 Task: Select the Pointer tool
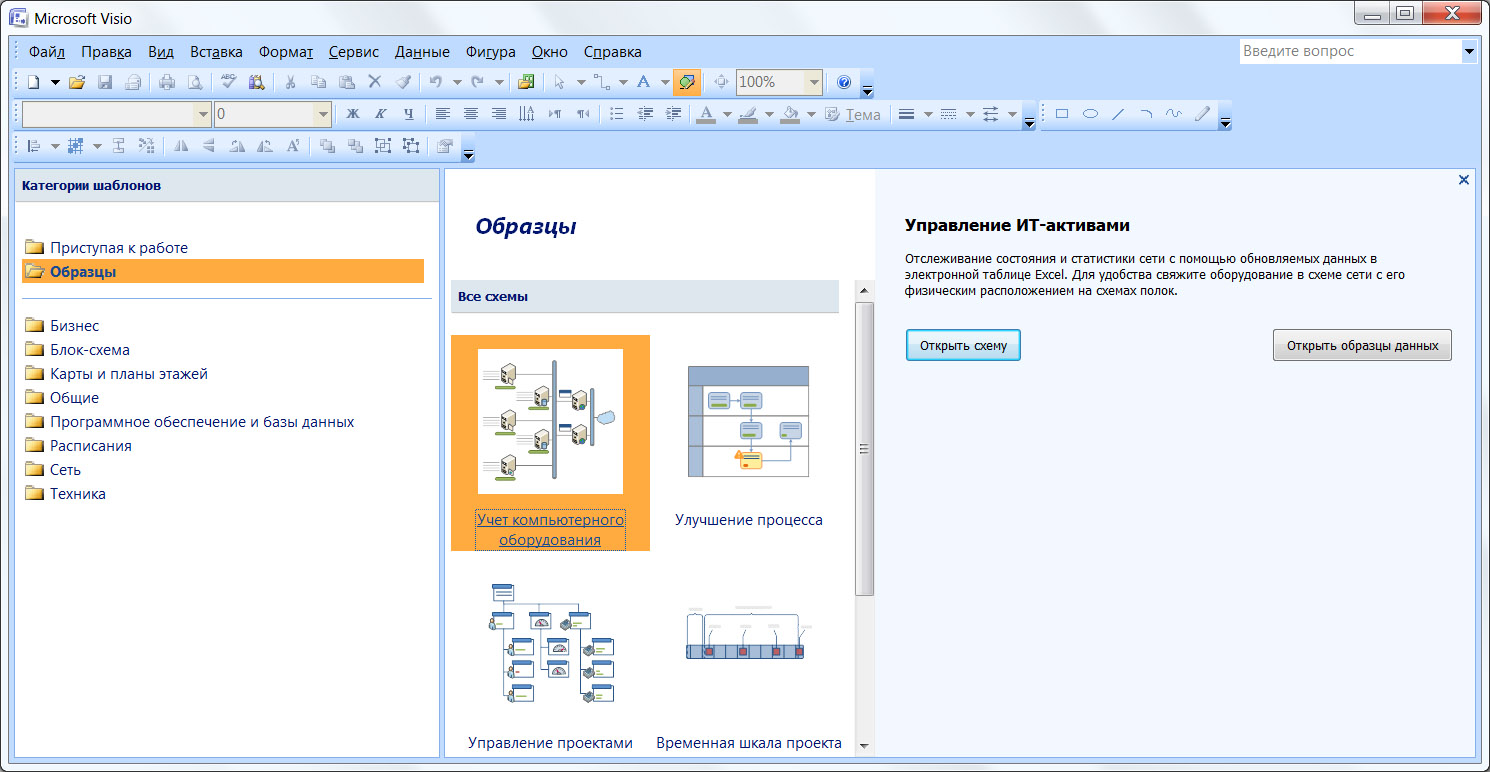point(559,82)
